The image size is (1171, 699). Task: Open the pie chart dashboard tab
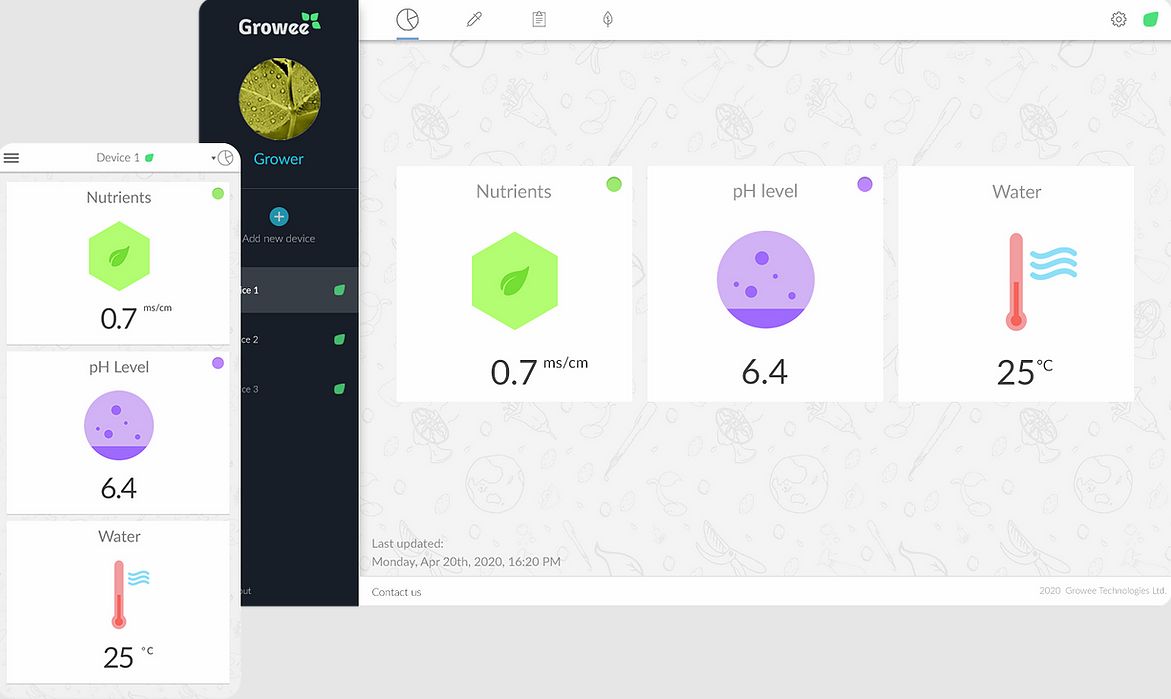tap(407, 19)
